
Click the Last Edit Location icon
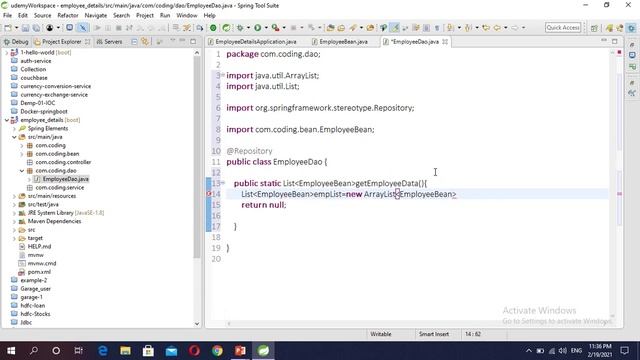(486, 28)
